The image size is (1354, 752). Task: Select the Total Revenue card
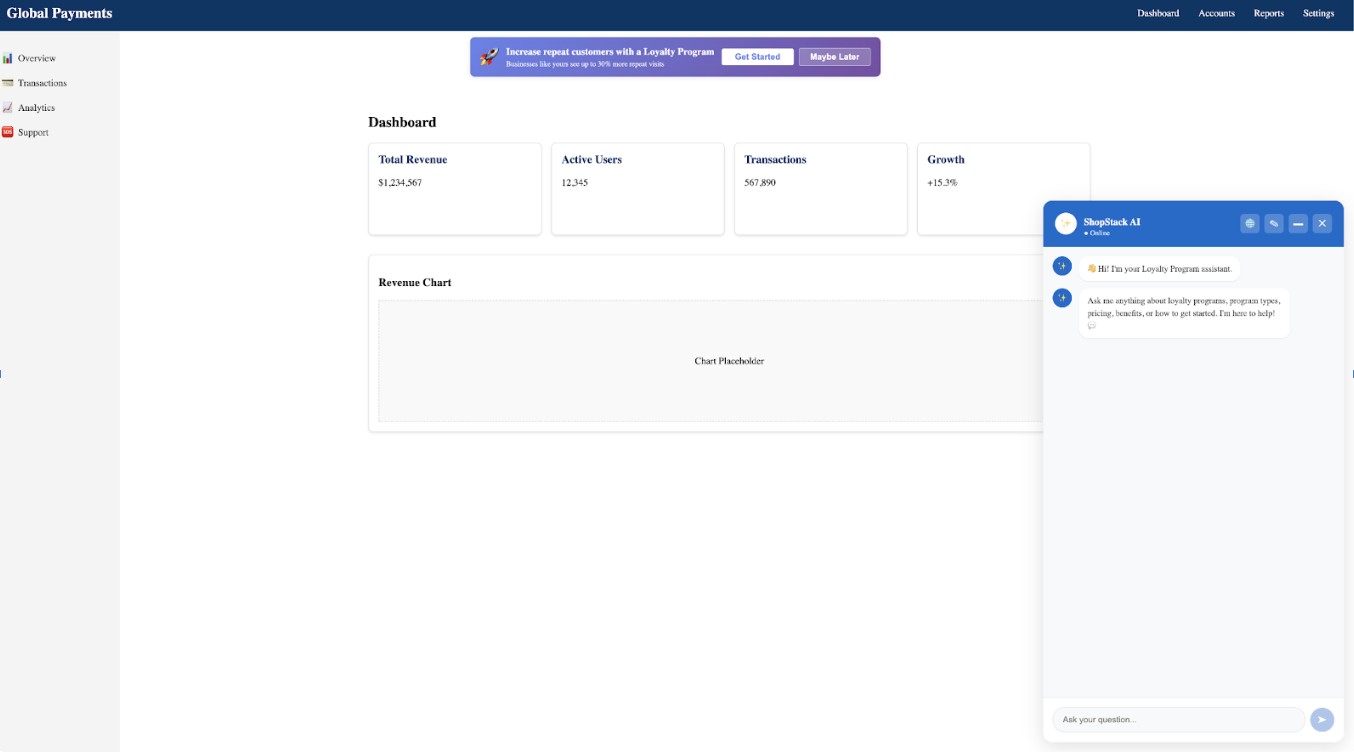pos(455,189)
